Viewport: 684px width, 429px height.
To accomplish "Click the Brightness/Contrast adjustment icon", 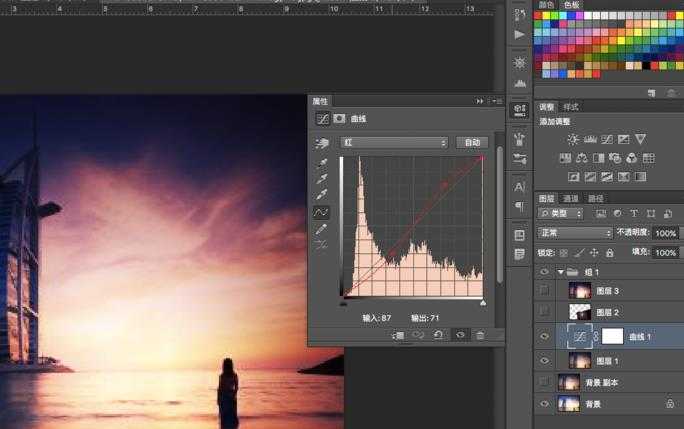I will [x=573, y=139].
